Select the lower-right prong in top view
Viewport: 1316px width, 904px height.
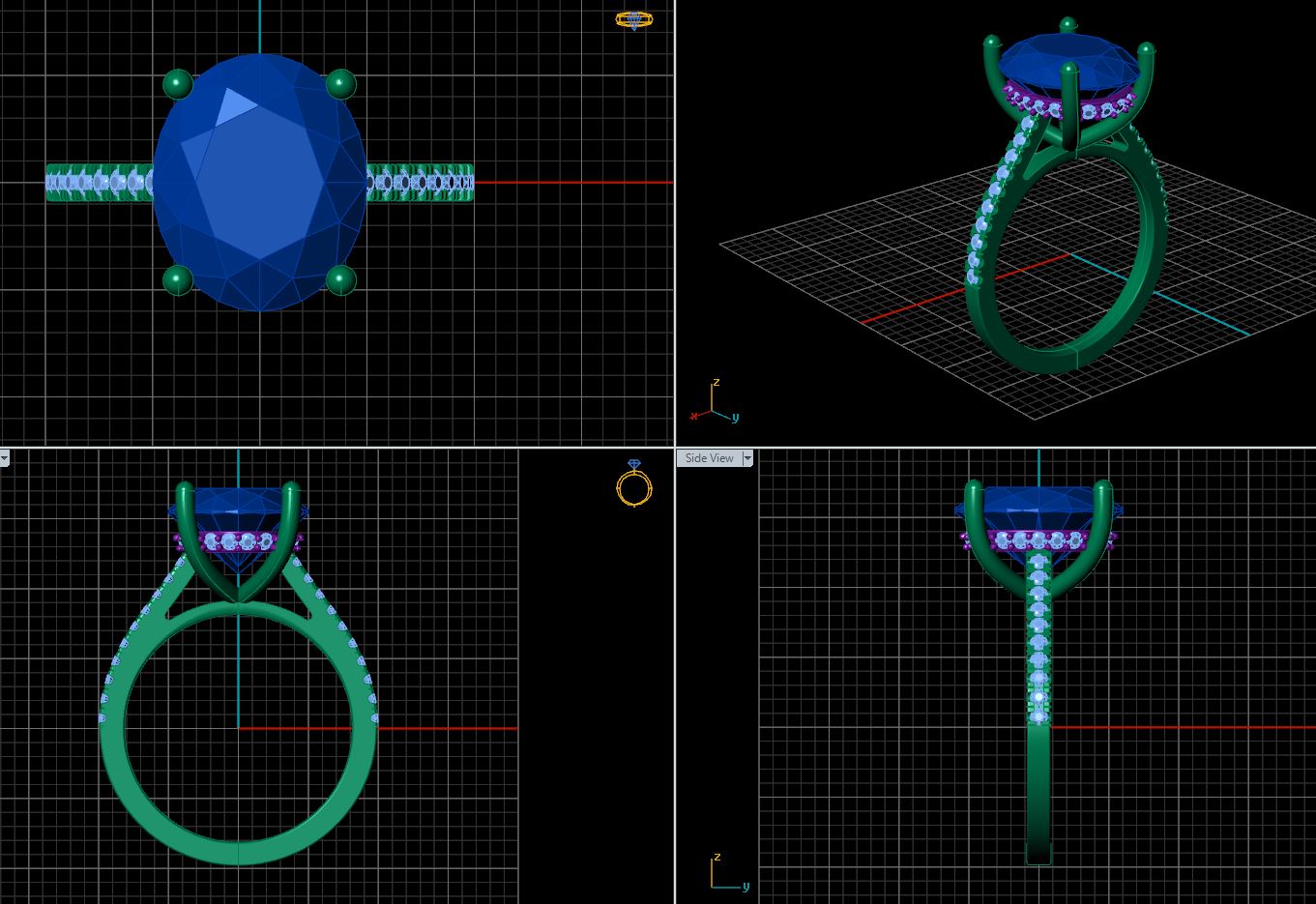(340, 280)
